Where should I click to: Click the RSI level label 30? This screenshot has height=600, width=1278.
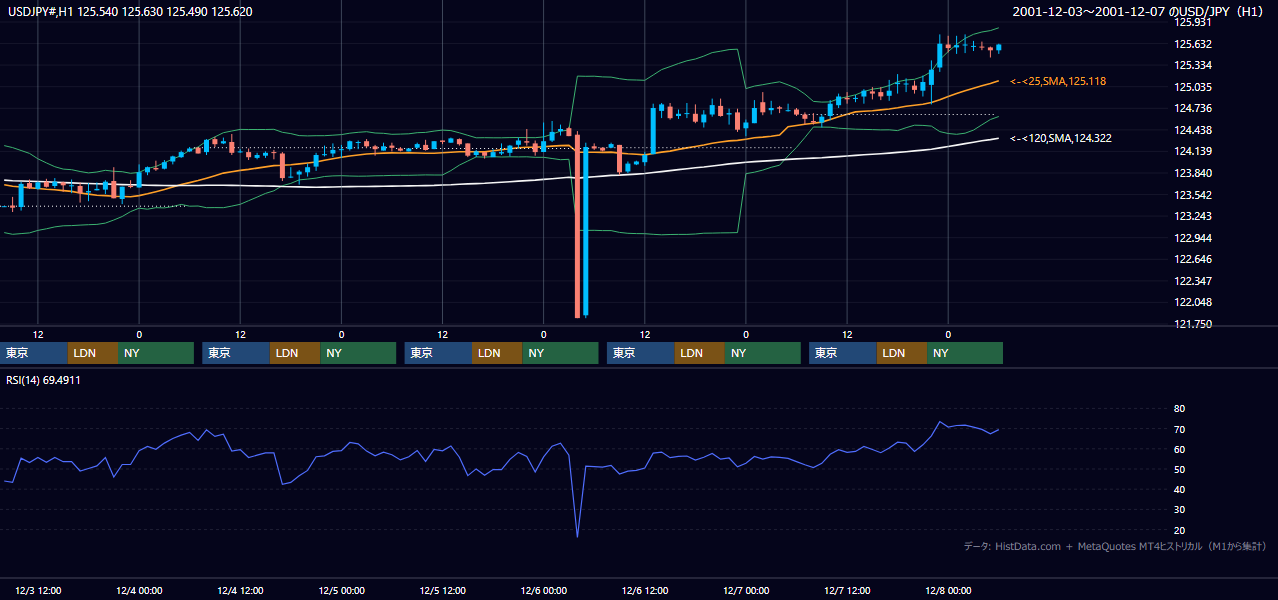(1179, 510)
